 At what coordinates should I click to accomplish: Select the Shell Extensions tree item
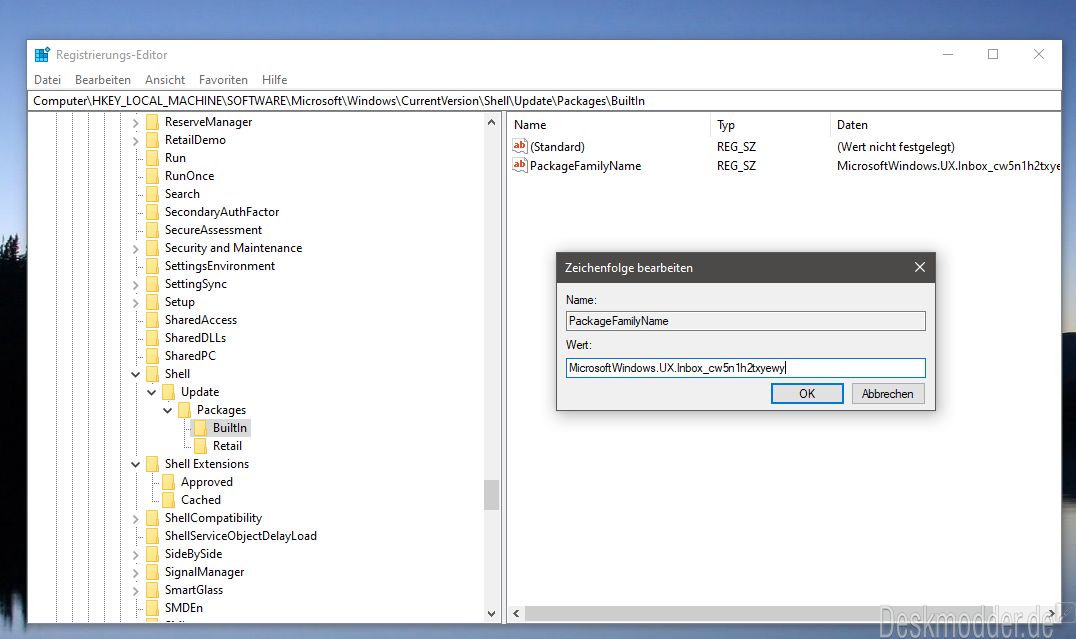pyautogui.click(x=207, y=464)
